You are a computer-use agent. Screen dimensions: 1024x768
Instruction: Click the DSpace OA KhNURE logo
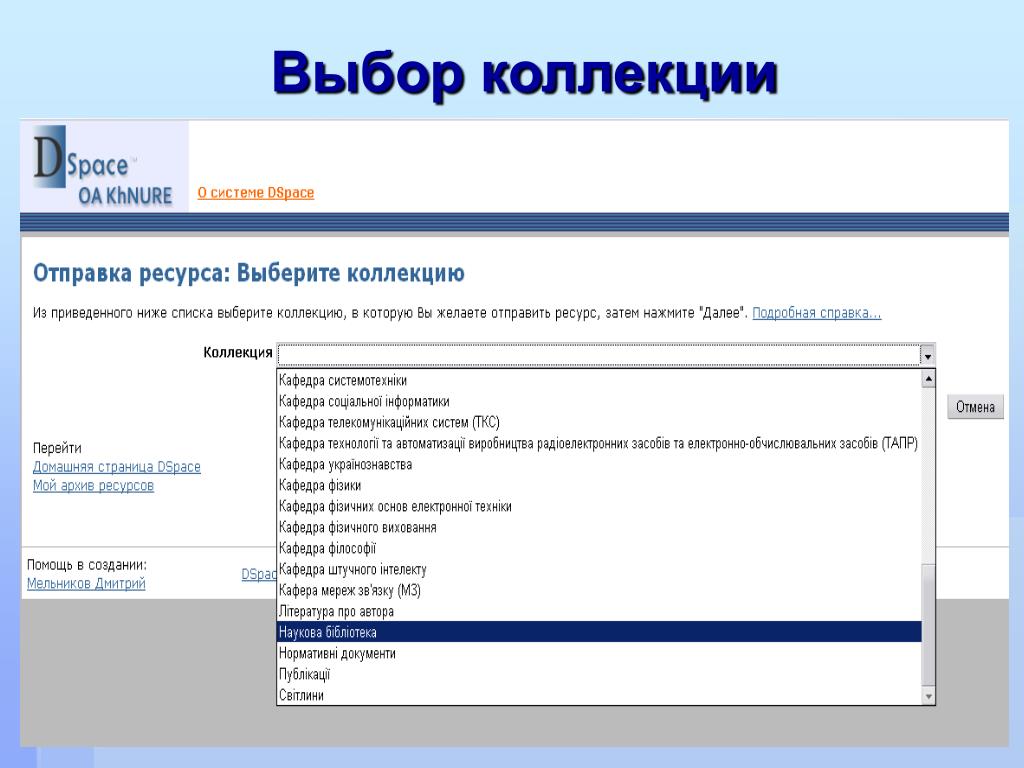(x=104, y=166)
